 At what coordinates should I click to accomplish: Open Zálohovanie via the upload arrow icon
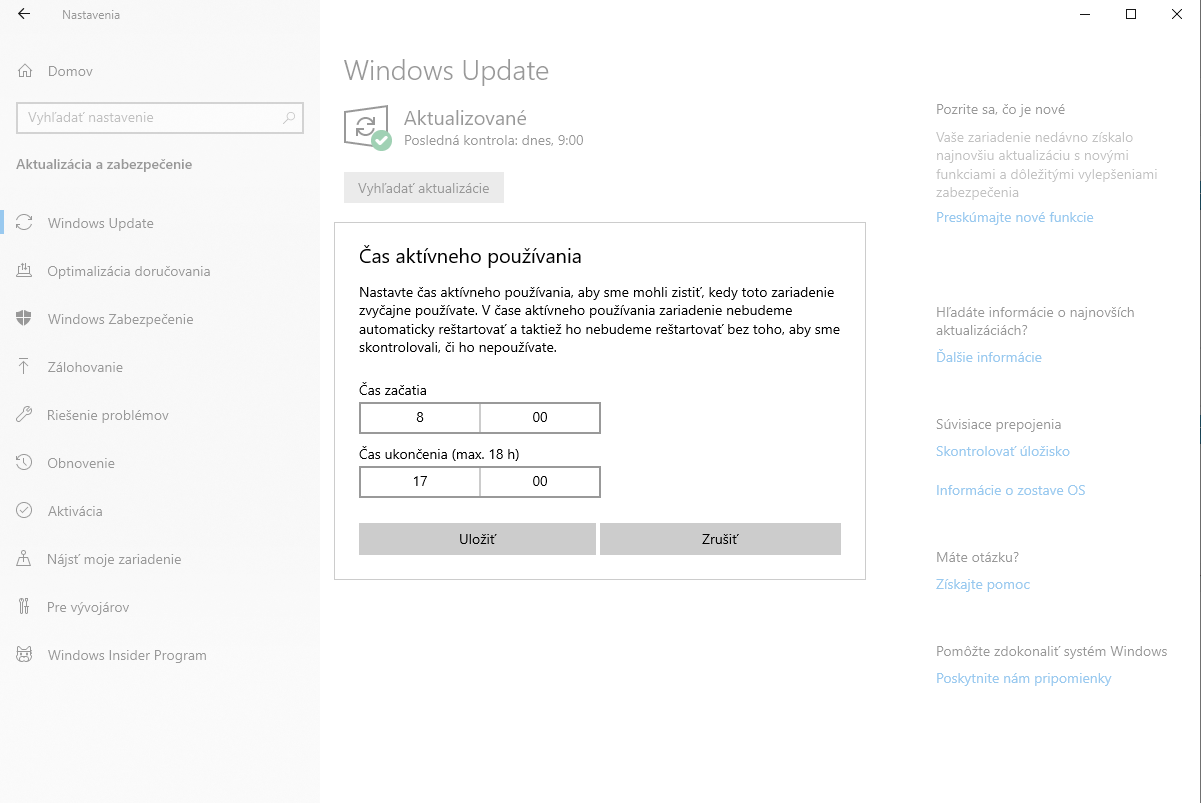coord(25,367)
